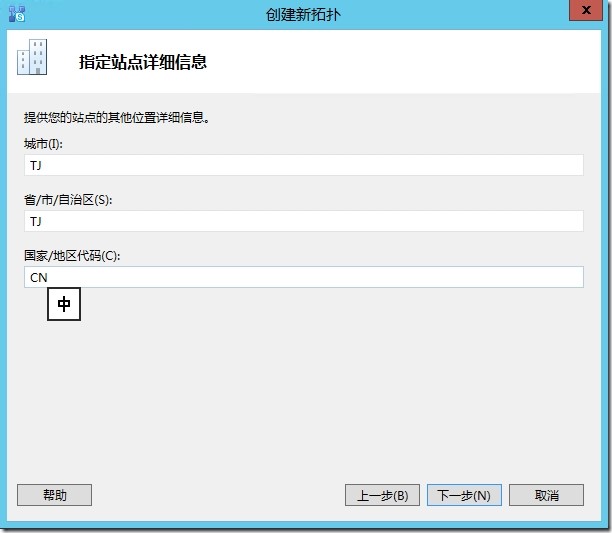Click the city input field containing TJ
Screen dimensions: 612x533
tap(304, 165)
